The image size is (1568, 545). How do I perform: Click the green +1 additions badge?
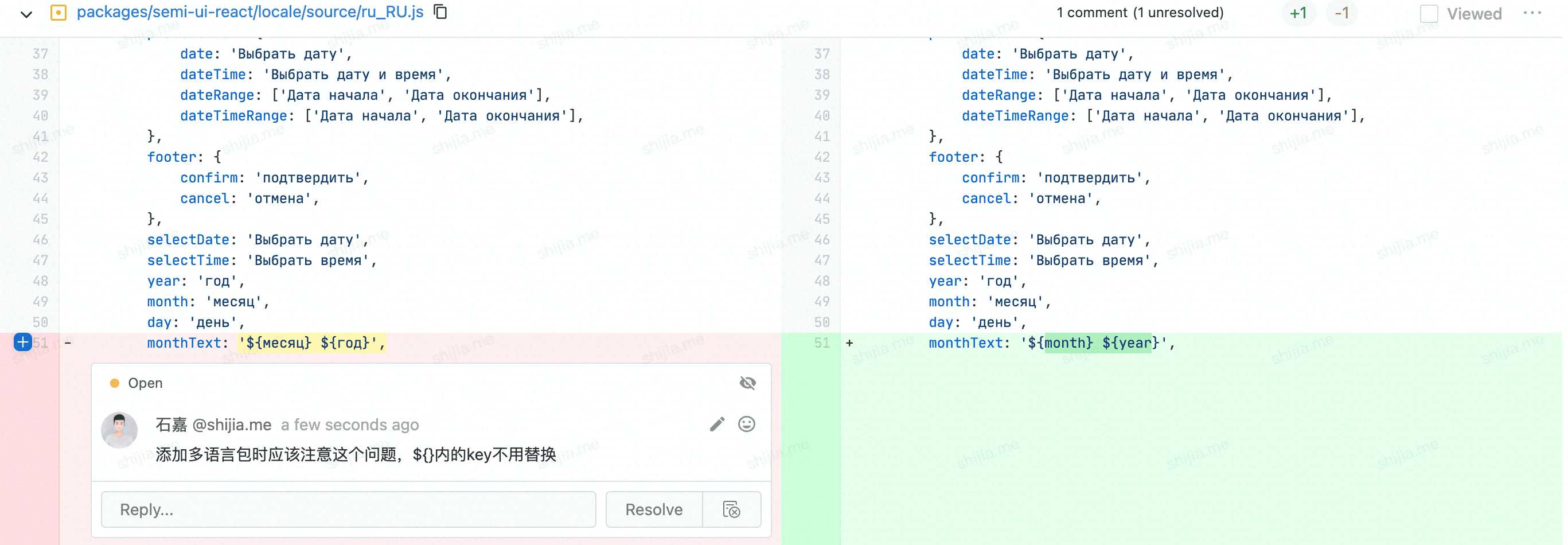pyautogui.click(x=1298, y=13)
